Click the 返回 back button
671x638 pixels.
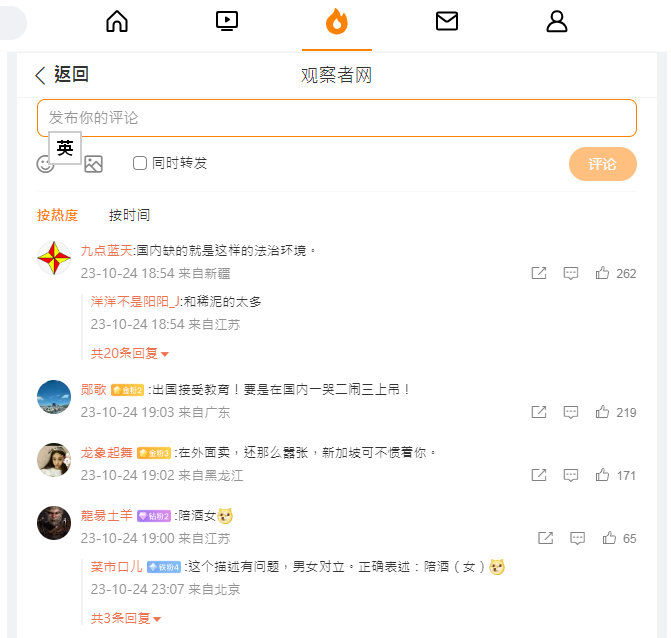pos(62,75)
